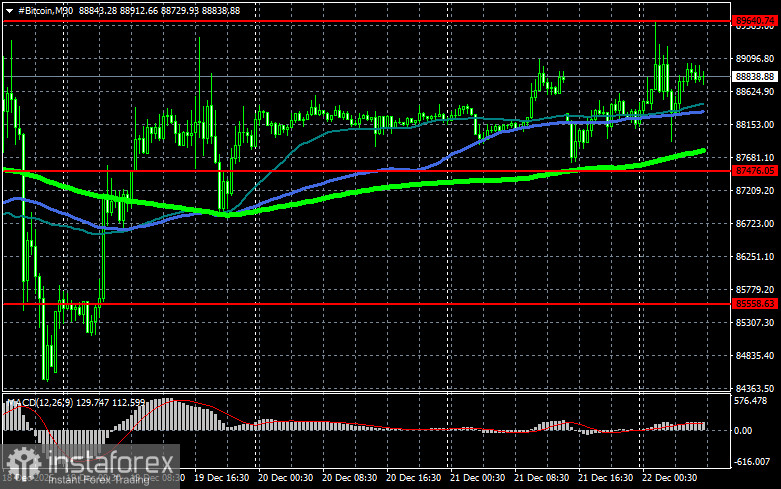Click the MACD 0.00 scale value
Image resolution: width=781 pixels, height=489 pixels.
(x=744, y=431)
